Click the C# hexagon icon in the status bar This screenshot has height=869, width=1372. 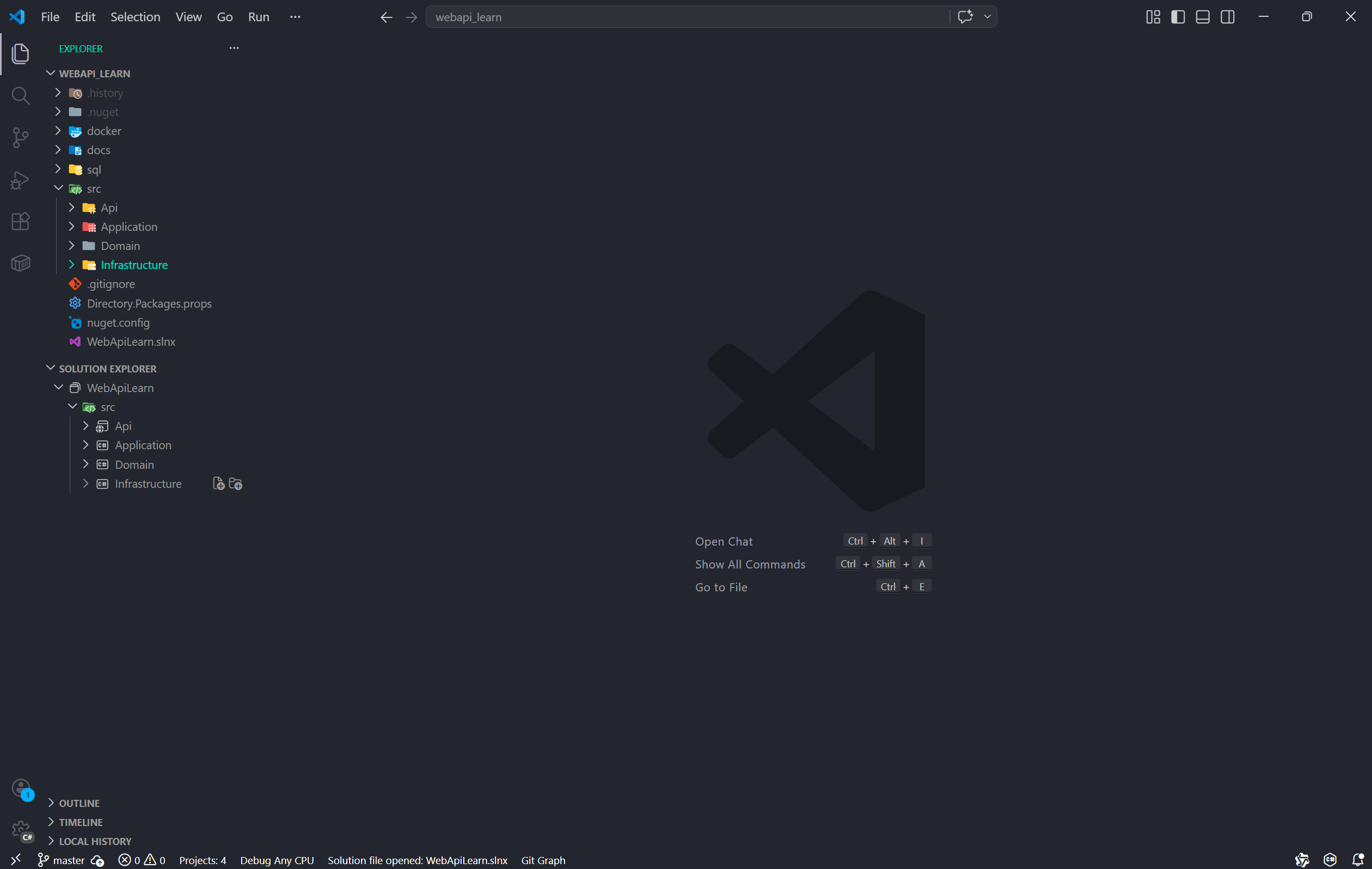pyautogui.click(x=1331, y=860)
